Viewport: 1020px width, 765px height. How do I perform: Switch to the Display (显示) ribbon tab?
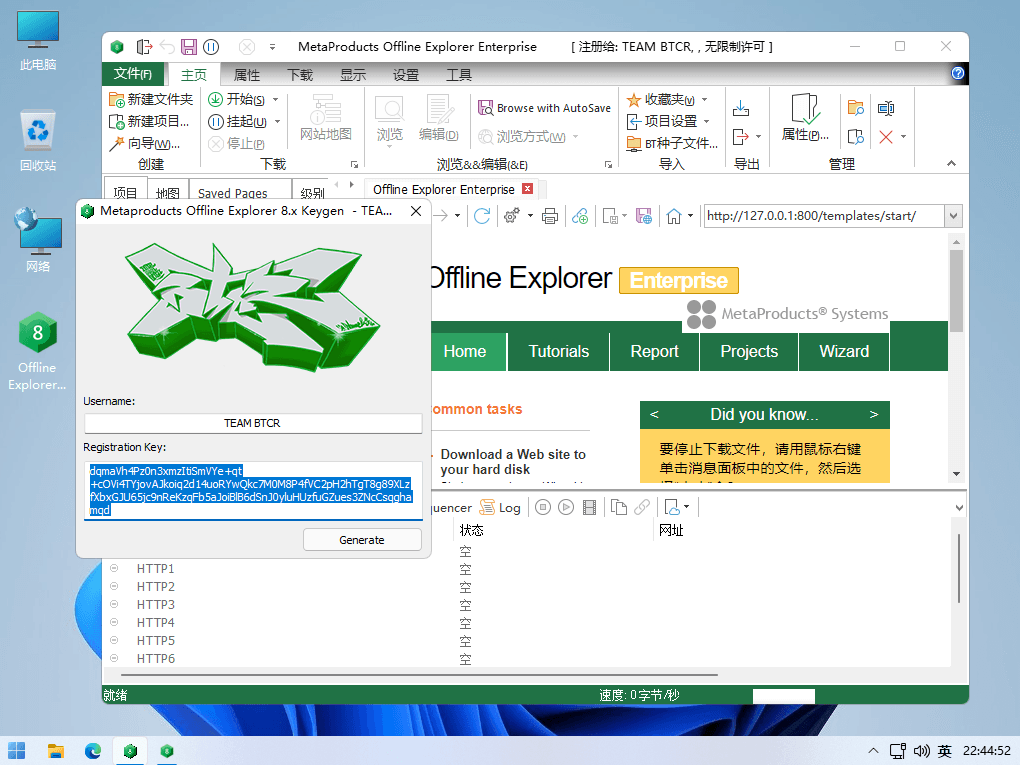pyautogui.click(x=353, y=75)
